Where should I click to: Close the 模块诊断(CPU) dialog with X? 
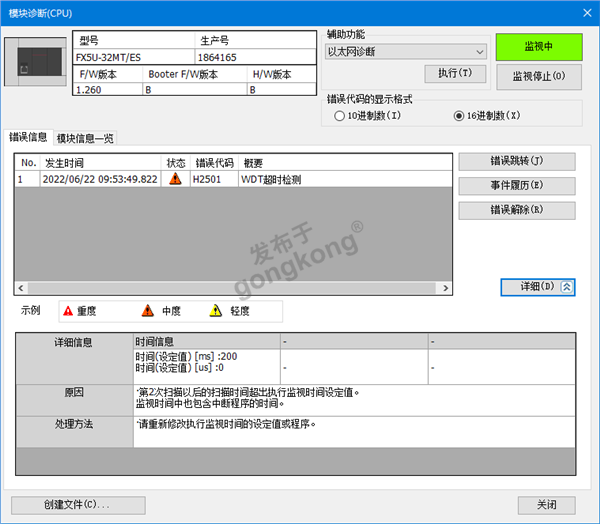(x=587, y=13)
